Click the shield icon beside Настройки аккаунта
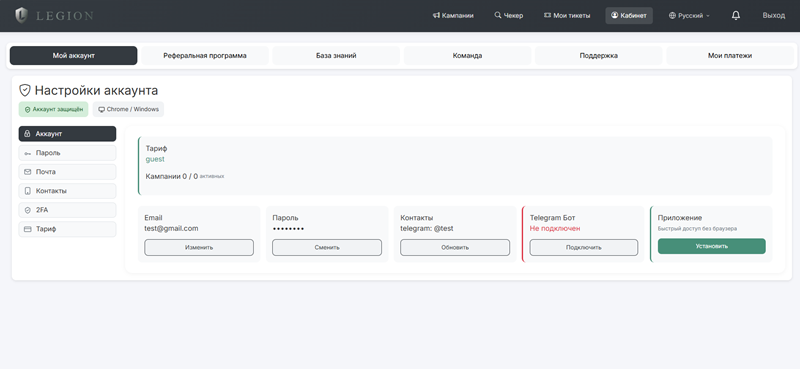Viewport: 800px width, 369px height. click(x=24, y=91)
